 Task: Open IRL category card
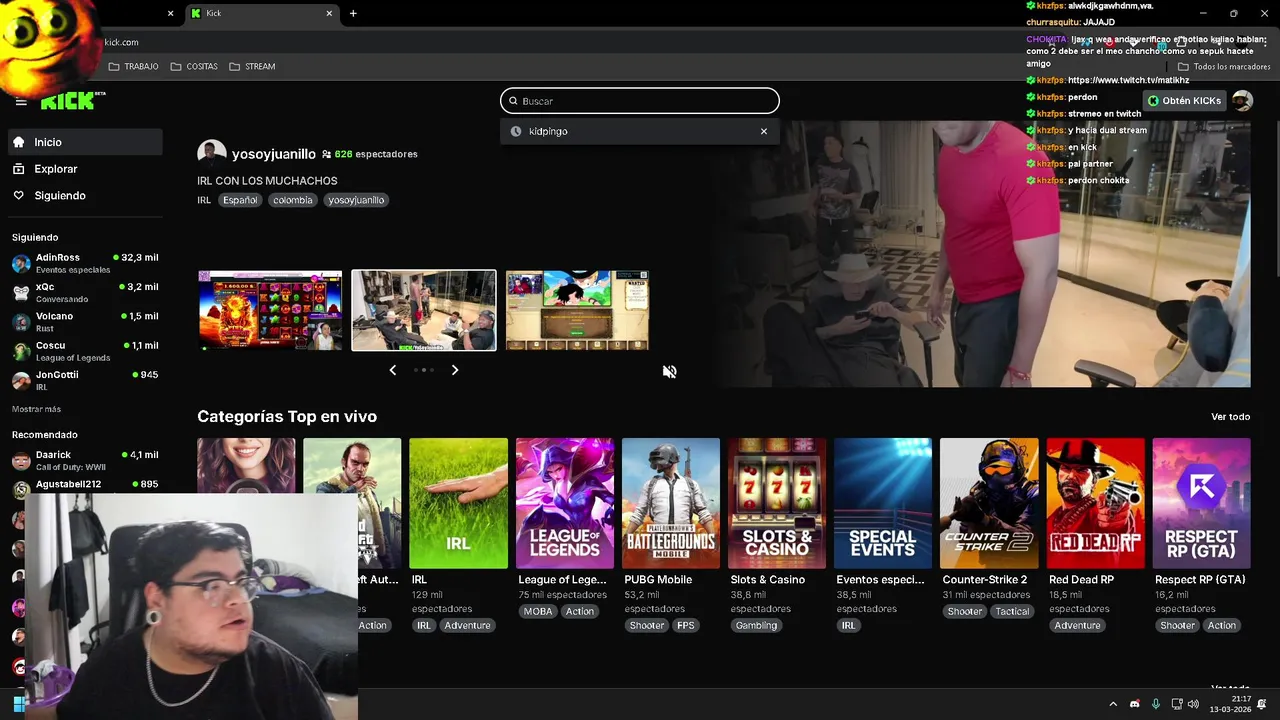click(458, 503)
